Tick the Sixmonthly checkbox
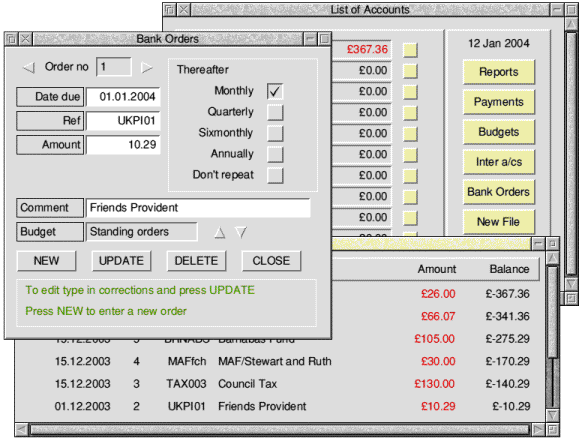Viewport: 581px width, 446px height. 275,133
